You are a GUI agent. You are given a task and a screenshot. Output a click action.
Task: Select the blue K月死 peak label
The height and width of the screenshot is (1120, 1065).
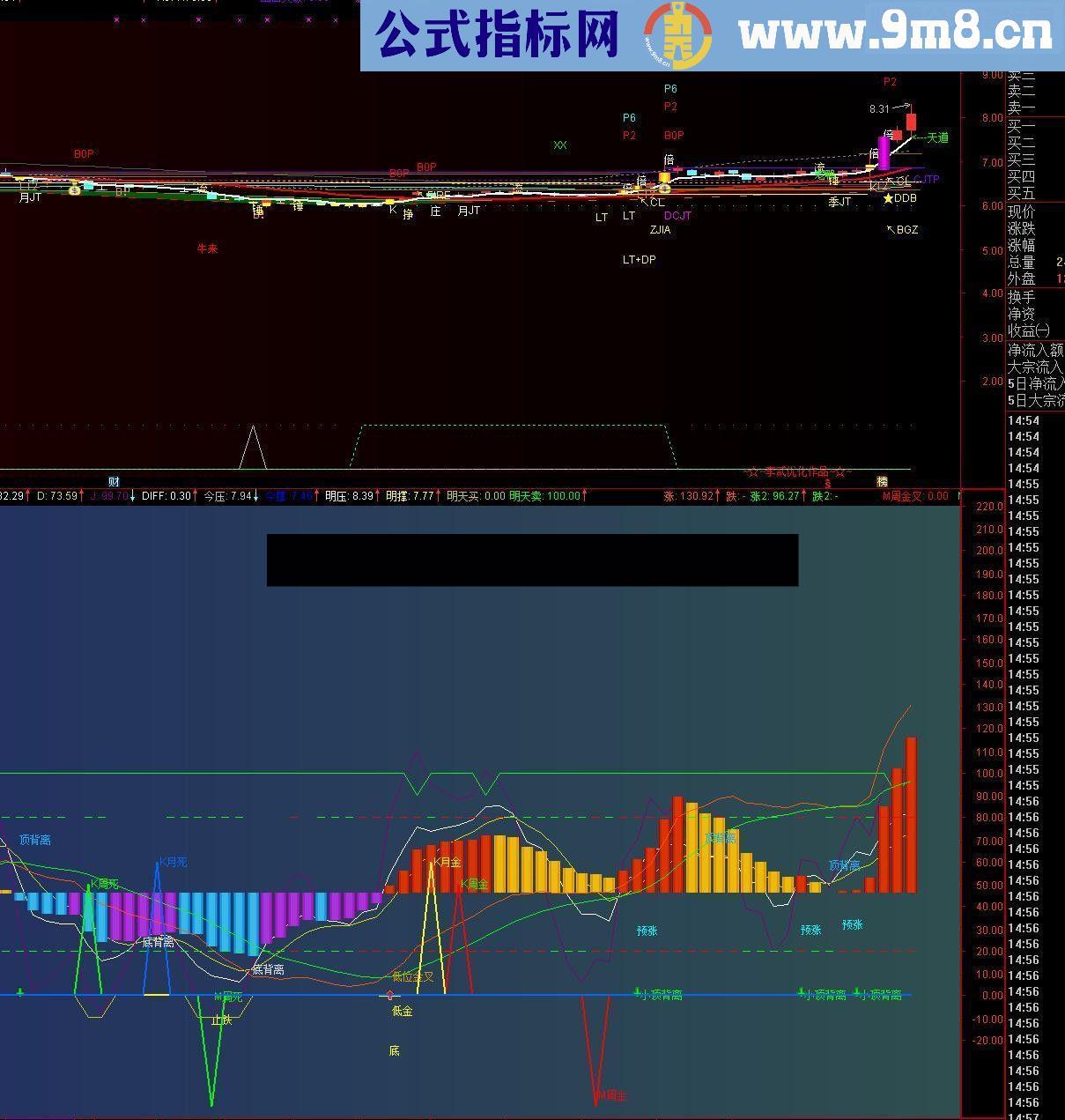[x=173, y=862]
